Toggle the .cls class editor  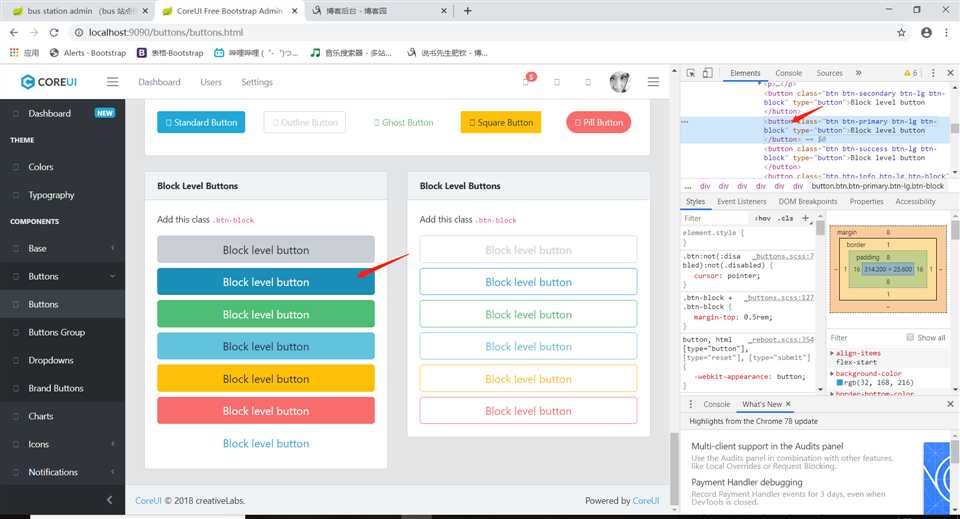[786, 218]
